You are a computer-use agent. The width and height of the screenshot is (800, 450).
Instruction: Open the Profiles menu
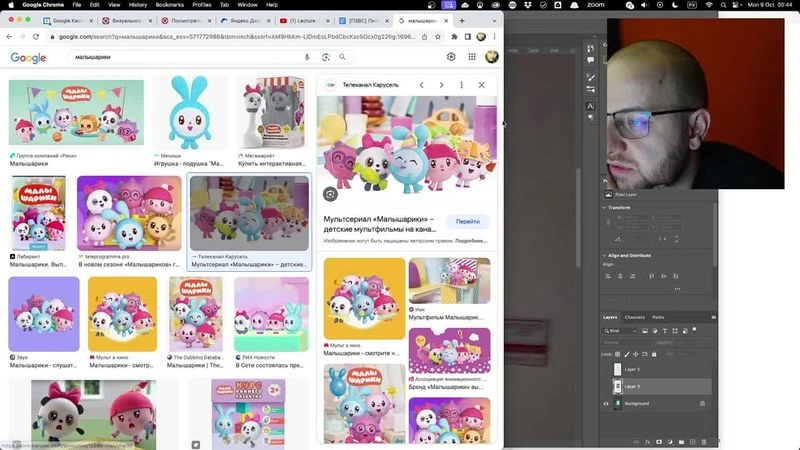pos(202,5)
